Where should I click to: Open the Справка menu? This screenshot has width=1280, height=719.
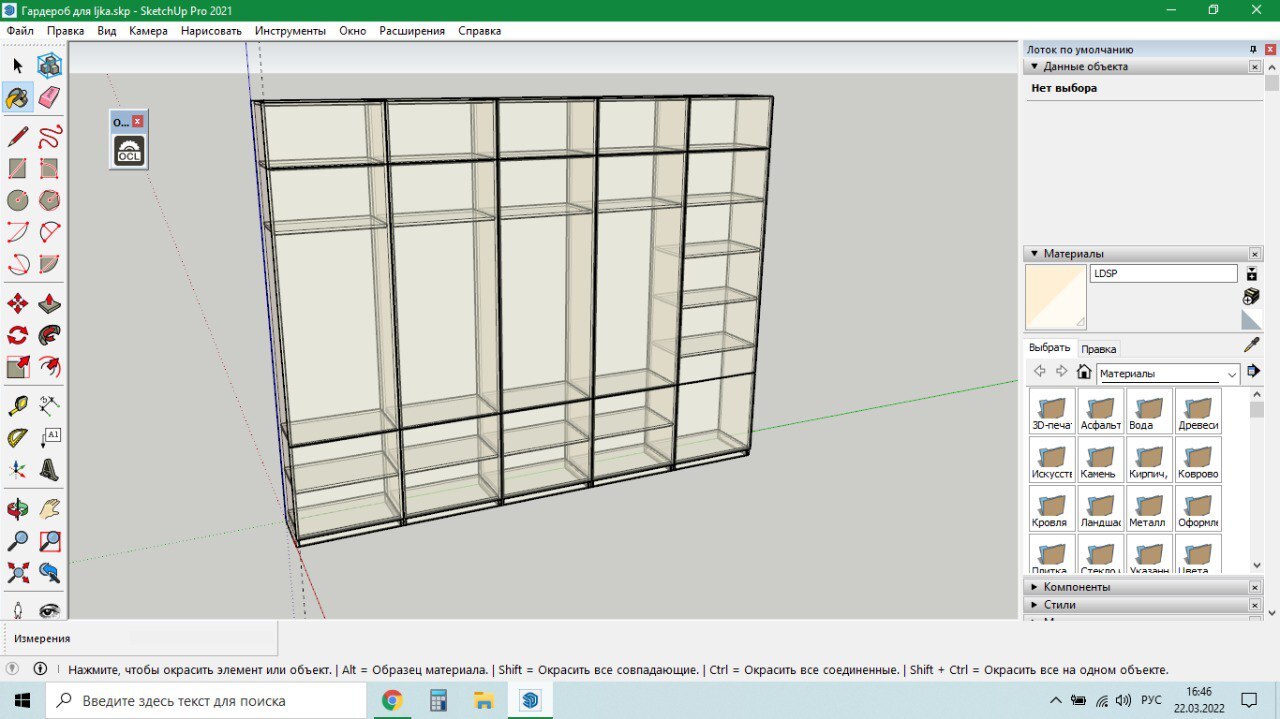480,31
